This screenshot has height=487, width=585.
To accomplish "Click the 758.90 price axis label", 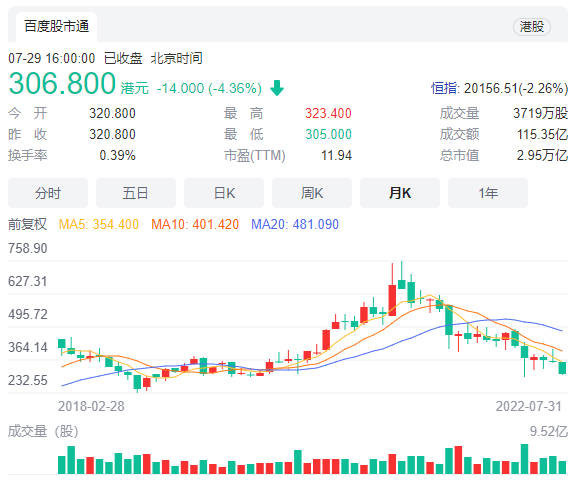I will pos(28,248).
